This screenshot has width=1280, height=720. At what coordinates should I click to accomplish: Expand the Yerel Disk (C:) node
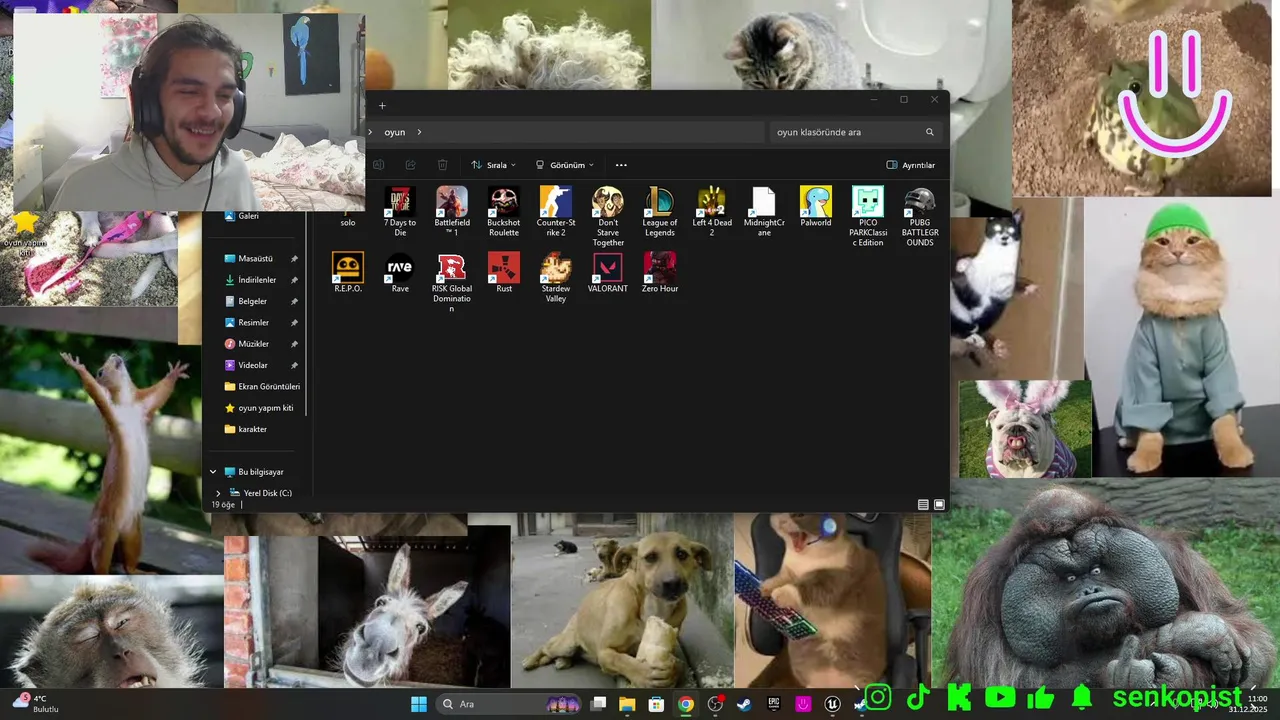point(218,493)
